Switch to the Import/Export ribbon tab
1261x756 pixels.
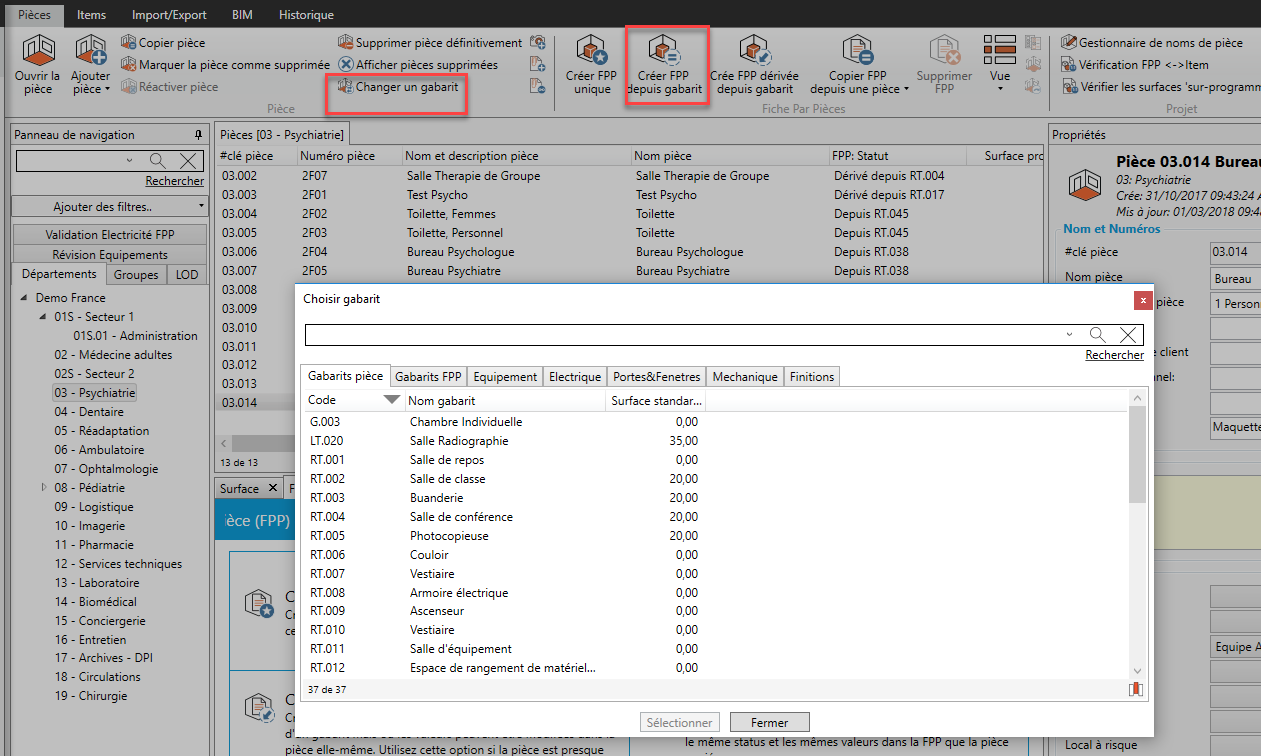tap(168, 15)
